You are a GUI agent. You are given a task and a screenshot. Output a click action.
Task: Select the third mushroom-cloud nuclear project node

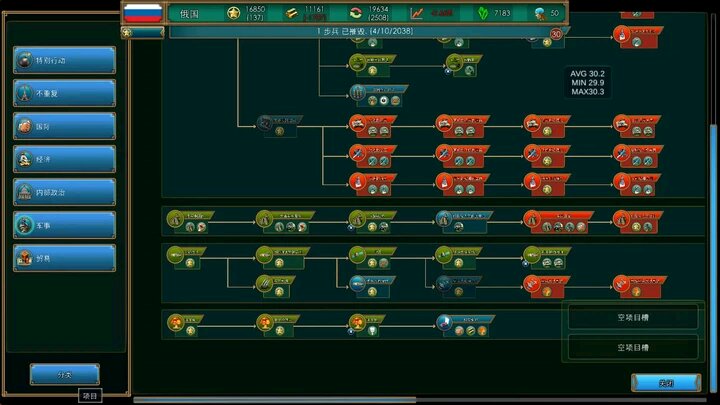367,325
